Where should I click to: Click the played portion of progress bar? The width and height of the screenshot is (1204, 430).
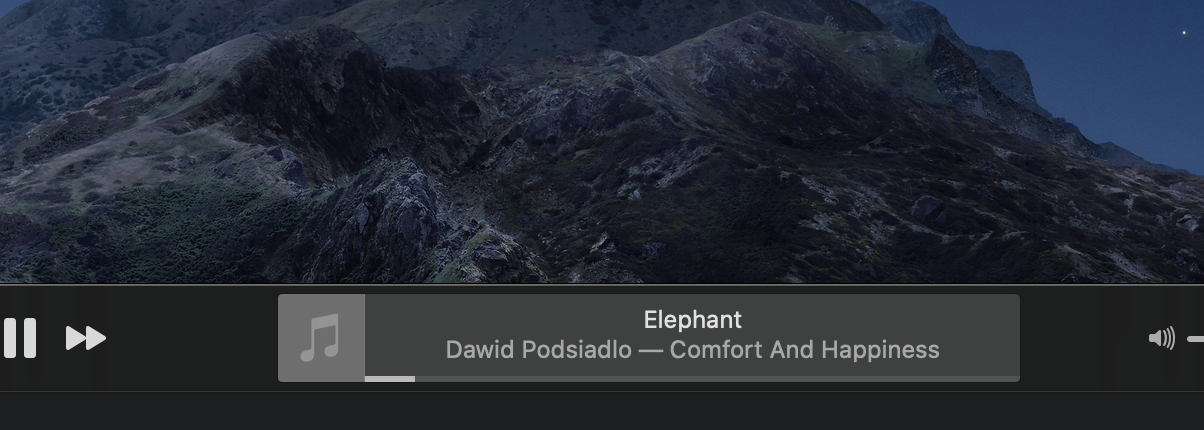point(390,378)
